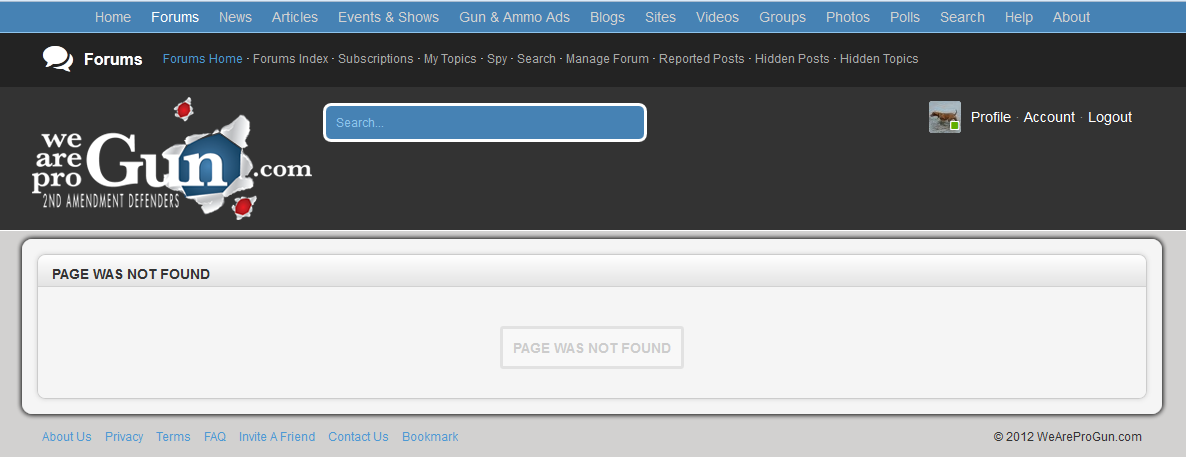The height and width of the screenshot is (457, 1186).
Task: Open the Account settings link
Action: click(x=1049, y=117)
